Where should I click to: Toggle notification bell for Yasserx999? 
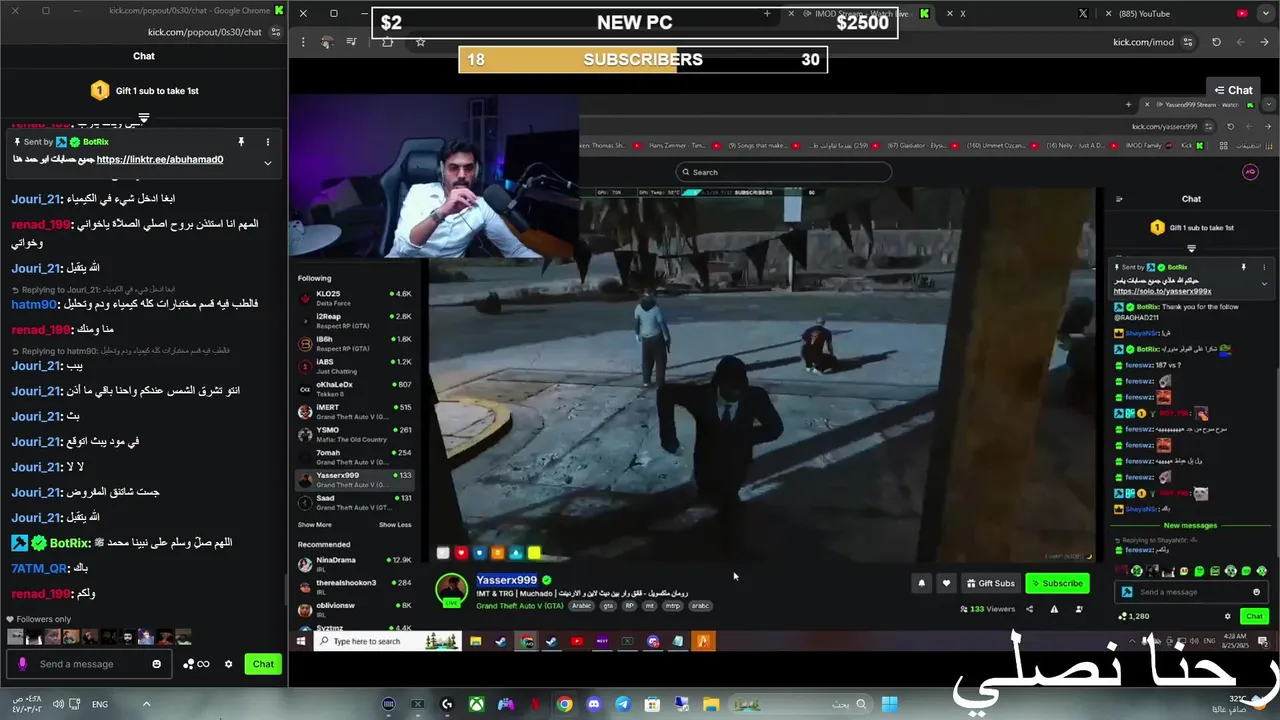[921, 583]
